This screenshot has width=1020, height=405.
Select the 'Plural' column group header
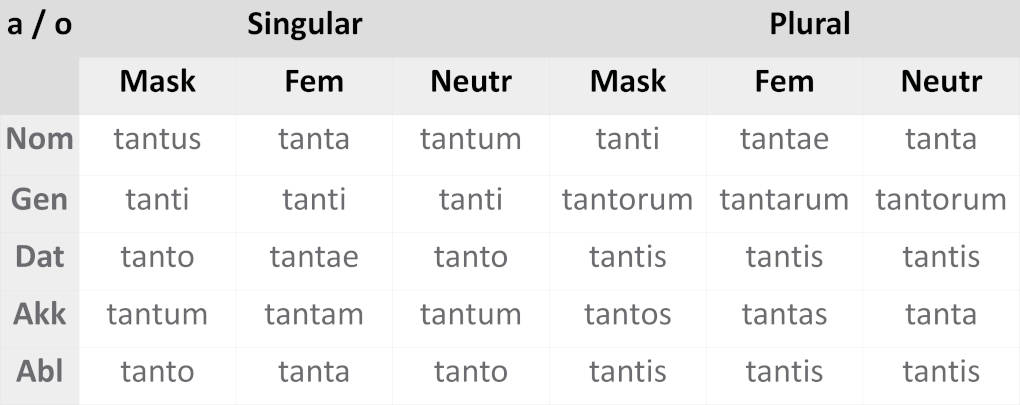pos(809,25)
